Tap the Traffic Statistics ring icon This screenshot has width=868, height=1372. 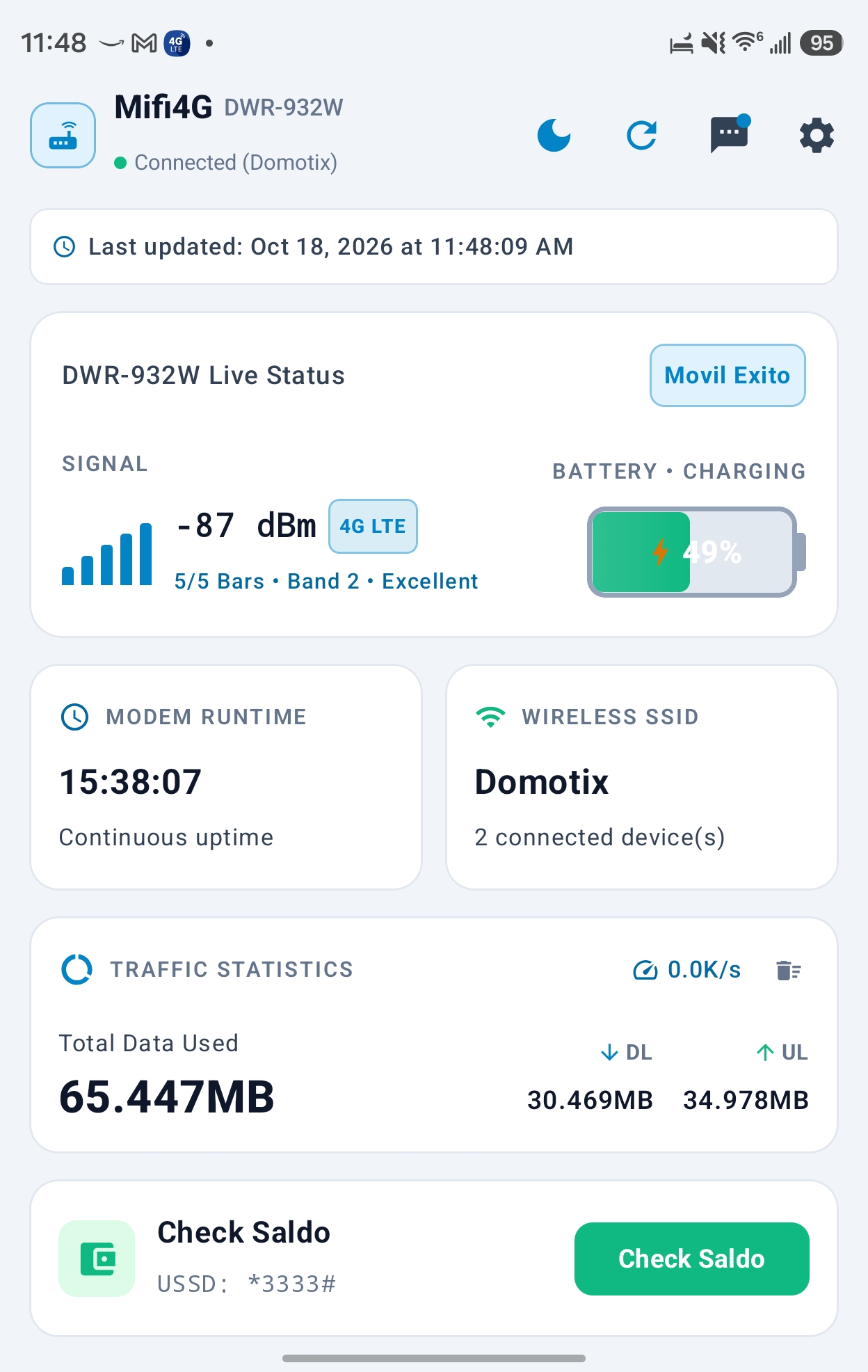(77, 969)
